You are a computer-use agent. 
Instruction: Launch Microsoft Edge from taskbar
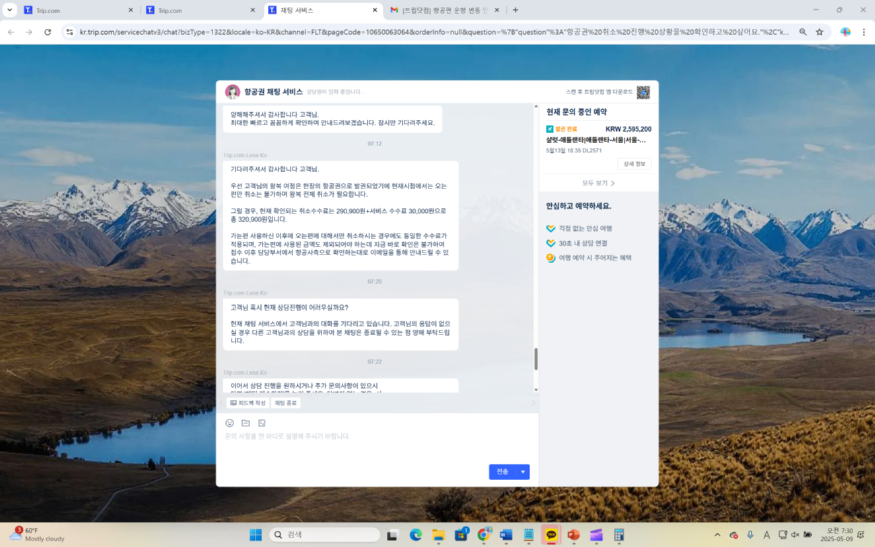pos(416,535)
